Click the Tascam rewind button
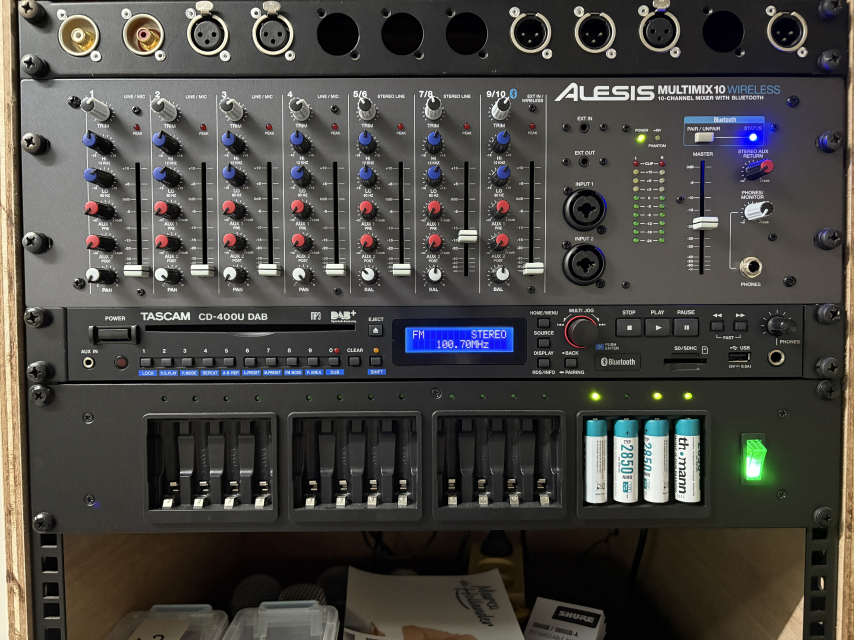The image size is (854, 640). click(717, 326)
